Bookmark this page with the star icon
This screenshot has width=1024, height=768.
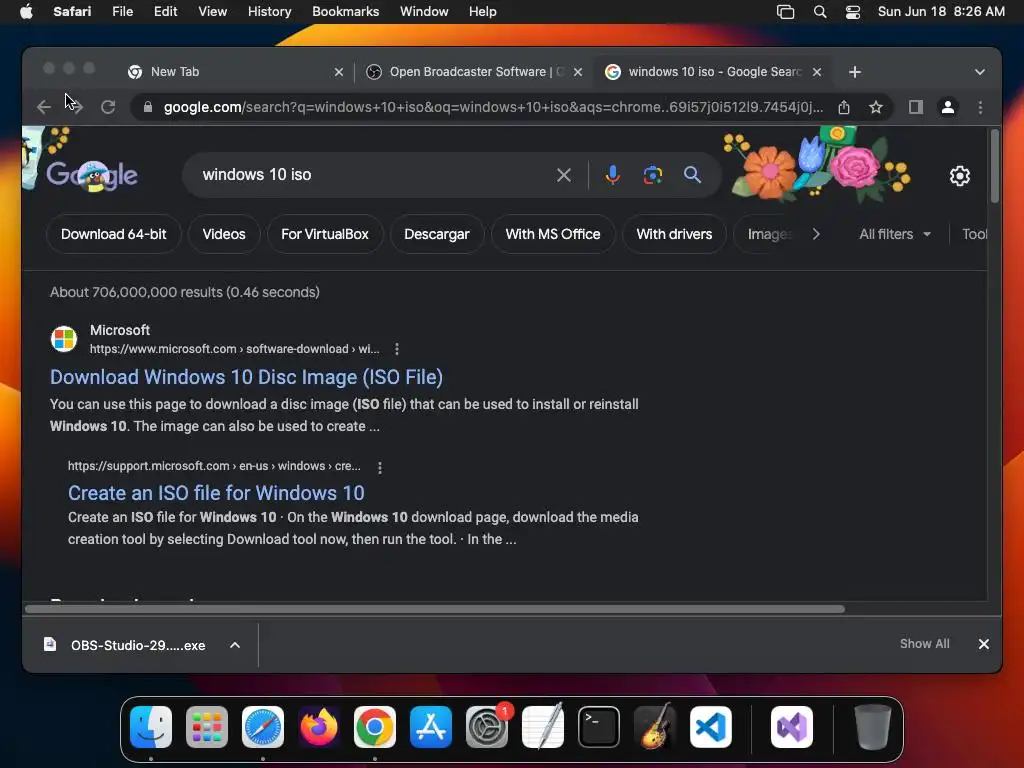pos(876,107)
